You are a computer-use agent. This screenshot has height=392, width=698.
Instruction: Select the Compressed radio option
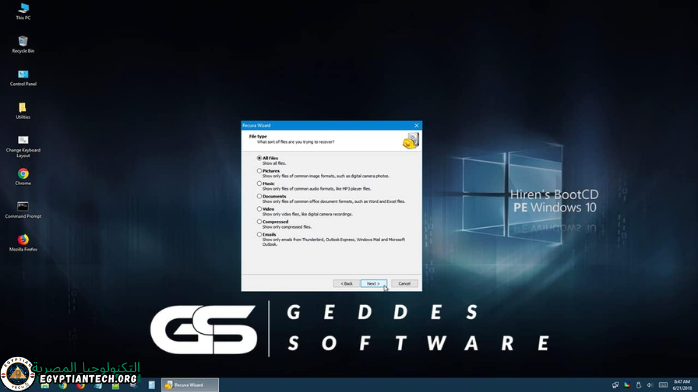click(x=259, y=222)
